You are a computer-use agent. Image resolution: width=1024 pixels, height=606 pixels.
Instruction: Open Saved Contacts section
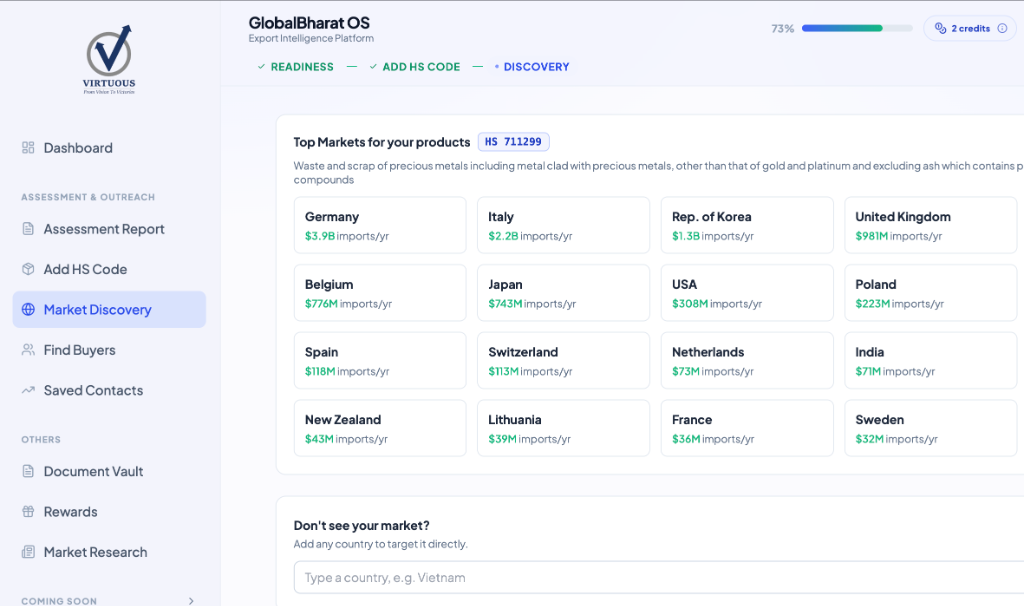(109, 391)
